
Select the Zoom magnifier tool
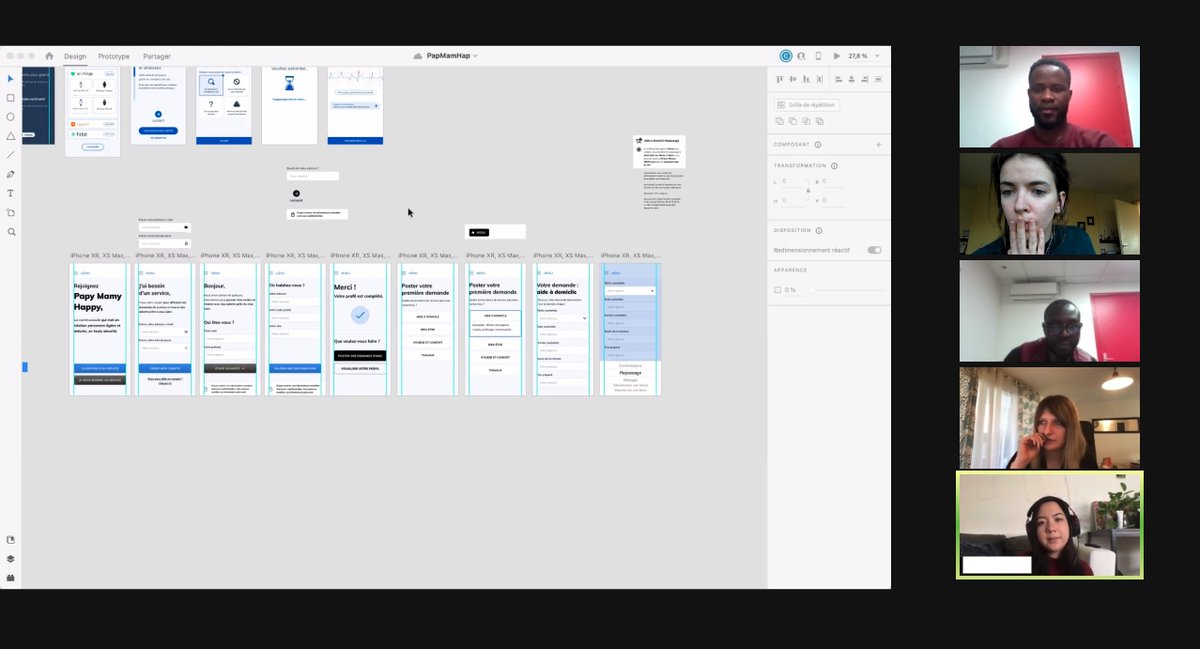[11, 232]
